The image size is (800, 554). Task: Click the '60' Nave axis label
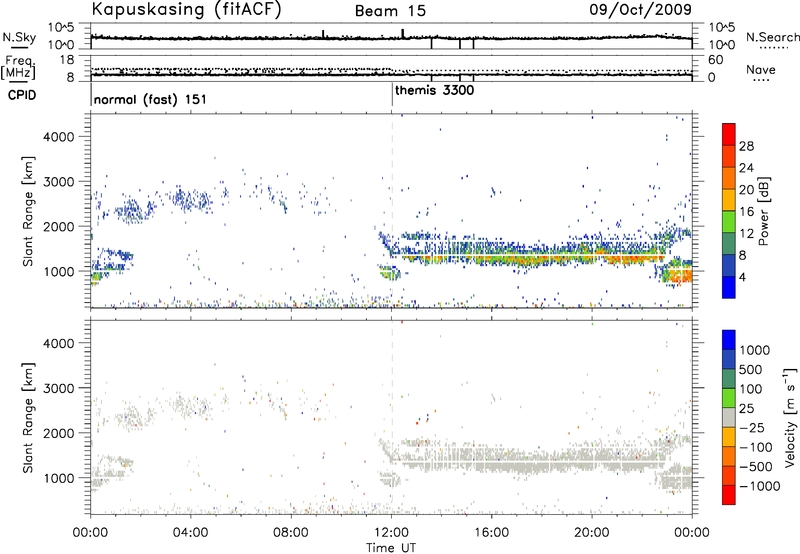[x=715, y=60]
